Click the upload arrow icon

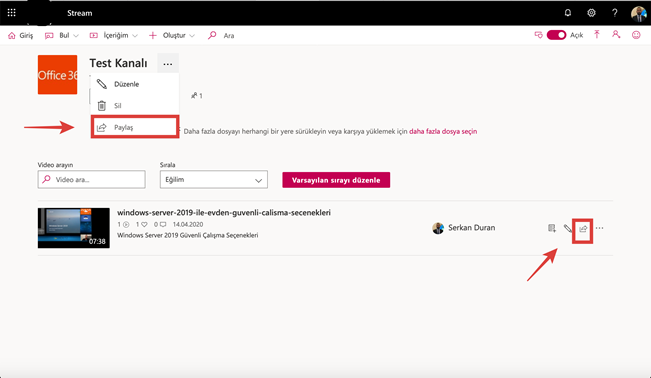click(x=597, y=34)
